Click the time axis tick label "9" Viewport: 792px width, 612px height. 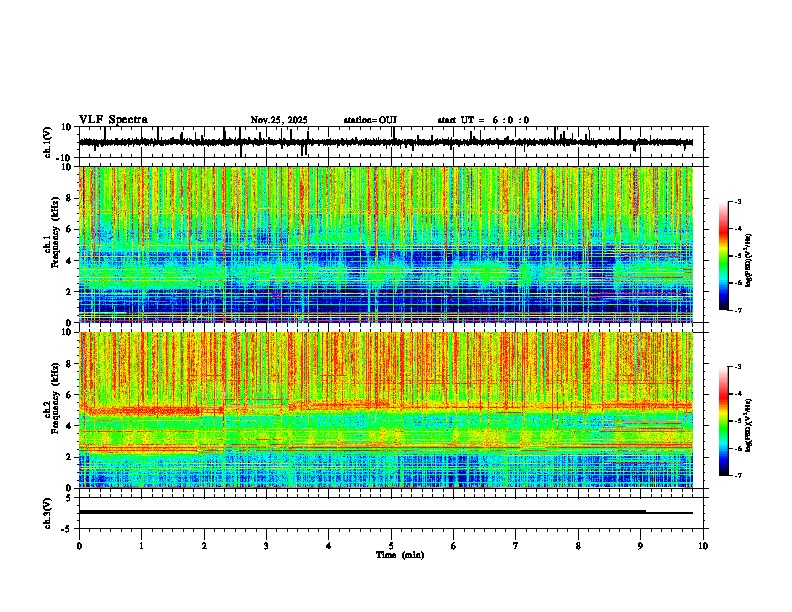coord(640,546)
